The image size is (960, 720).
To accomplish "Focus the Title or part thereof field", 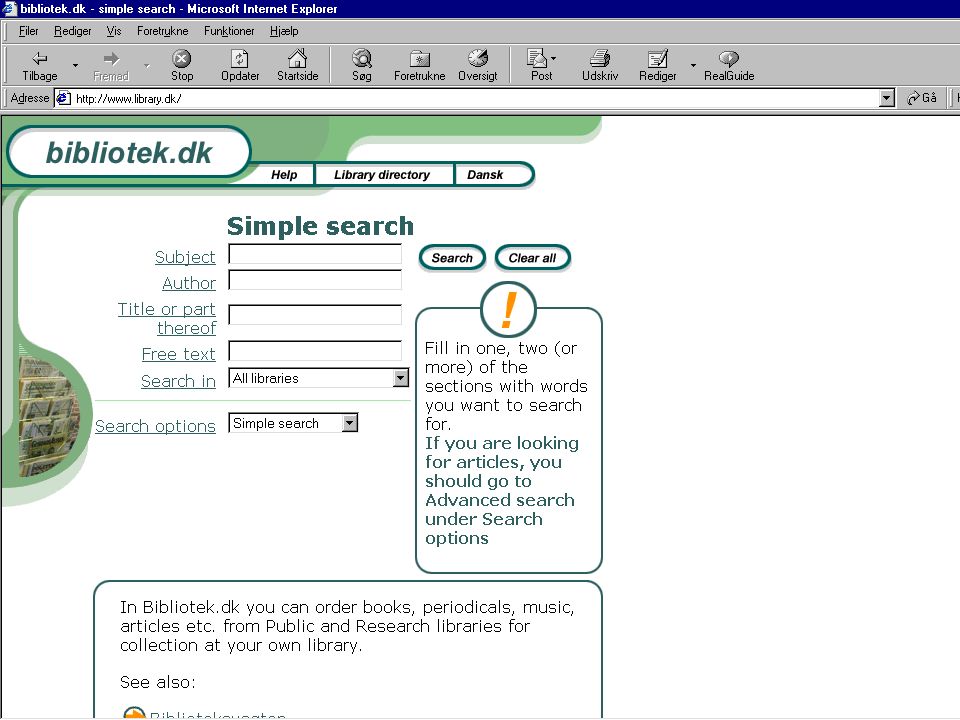I will click(315, 315).
